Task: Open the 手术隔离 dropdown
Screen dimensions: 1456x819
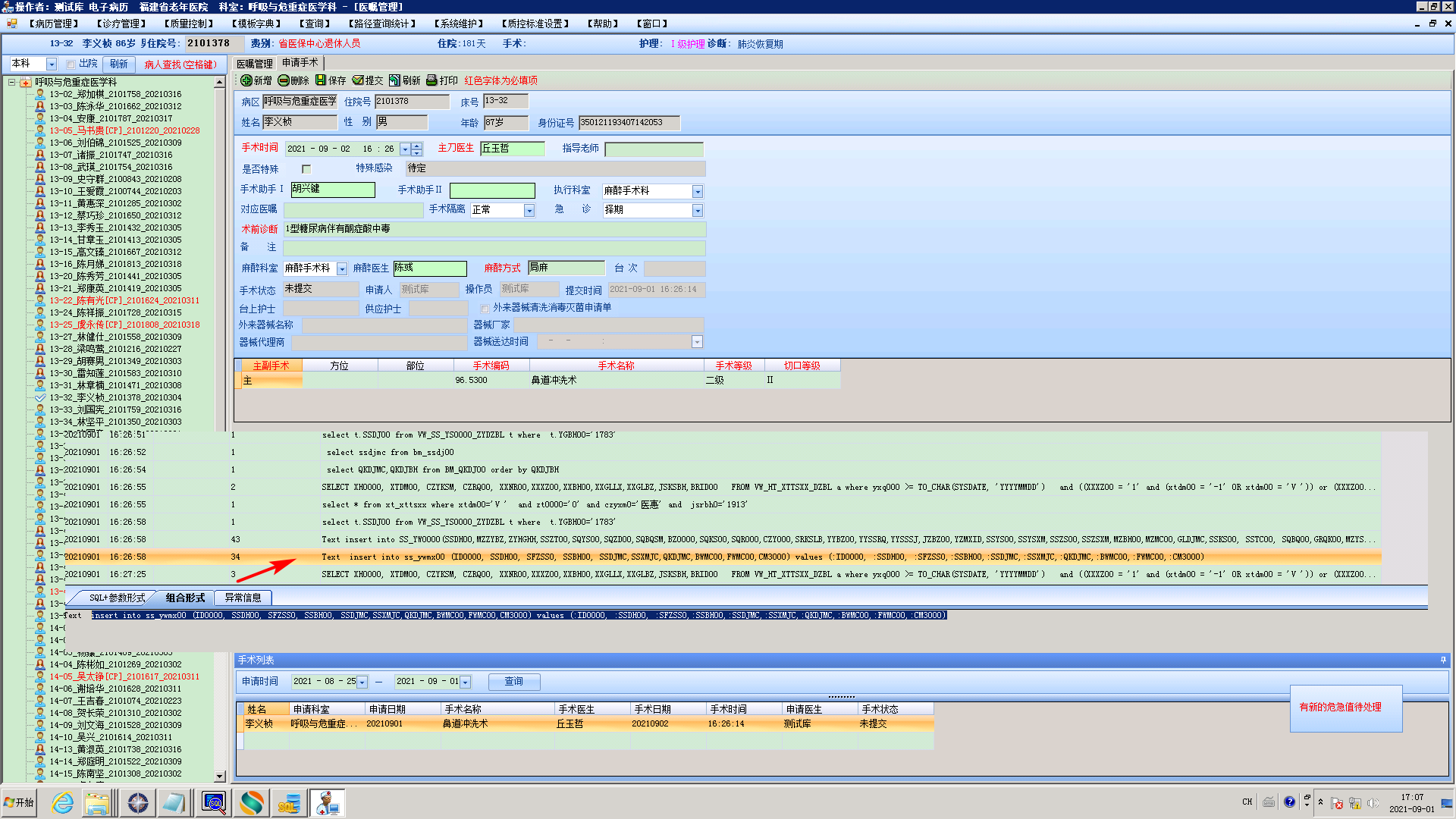Action: pos(529,211)
